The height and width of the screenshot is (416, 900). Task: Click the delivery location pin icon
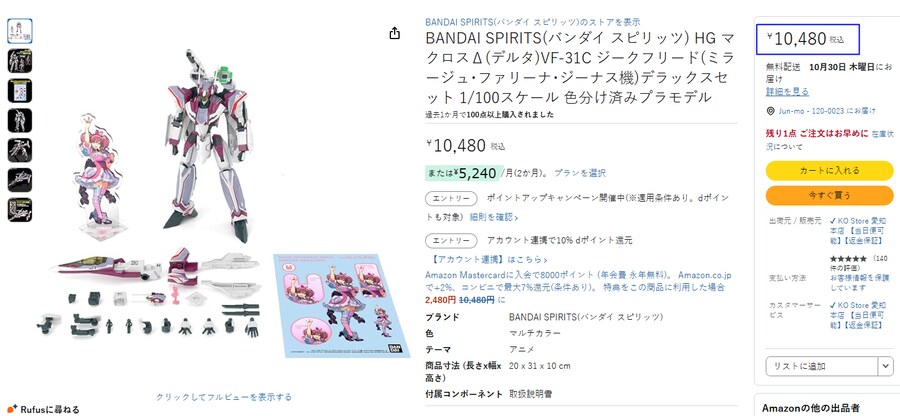(x=770, y=111)
